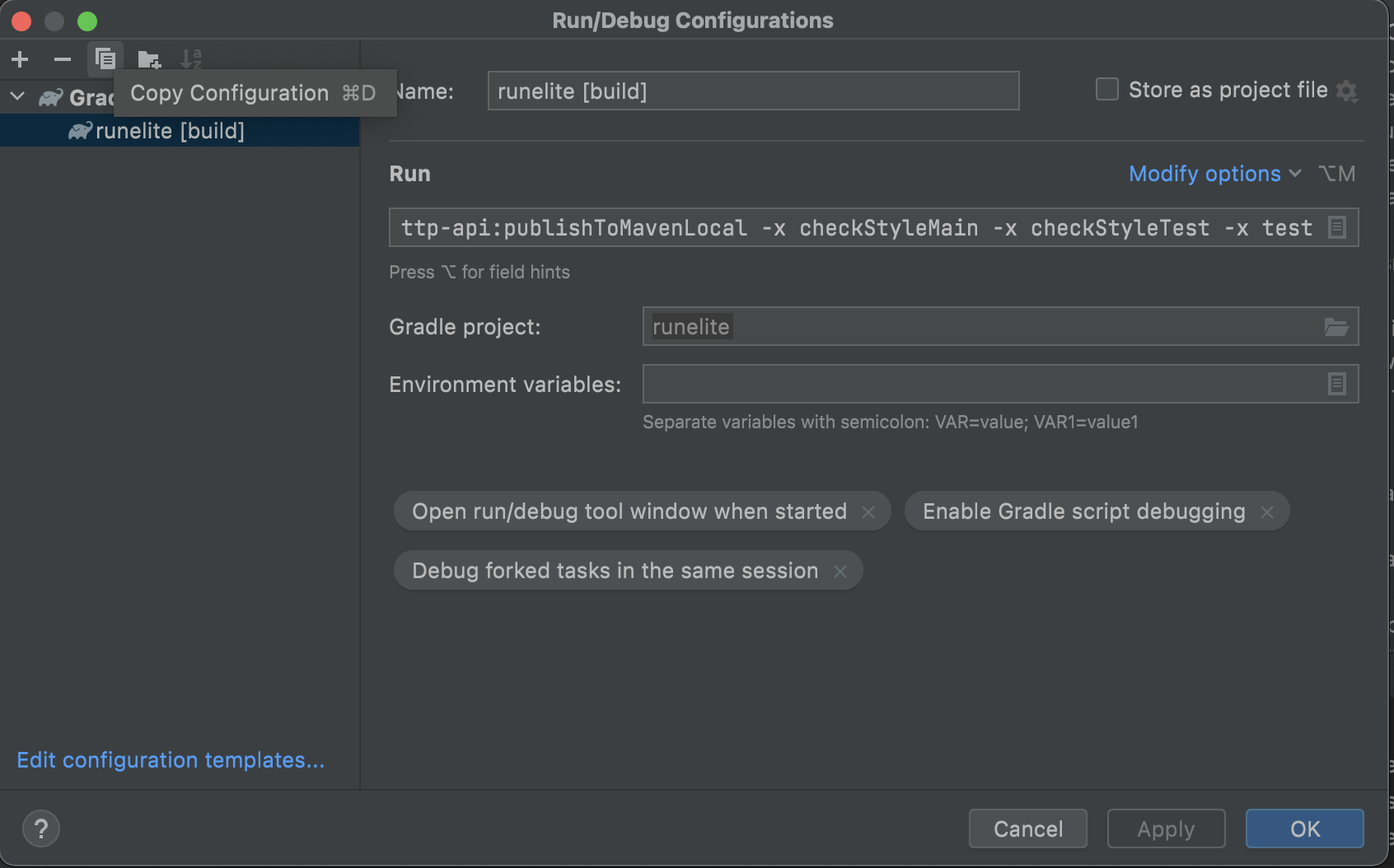Image resolution: width=1394 pixels, height=868 pixels.
Task: Expand the Run tasks field editor icon
Action: [1337, 227]
